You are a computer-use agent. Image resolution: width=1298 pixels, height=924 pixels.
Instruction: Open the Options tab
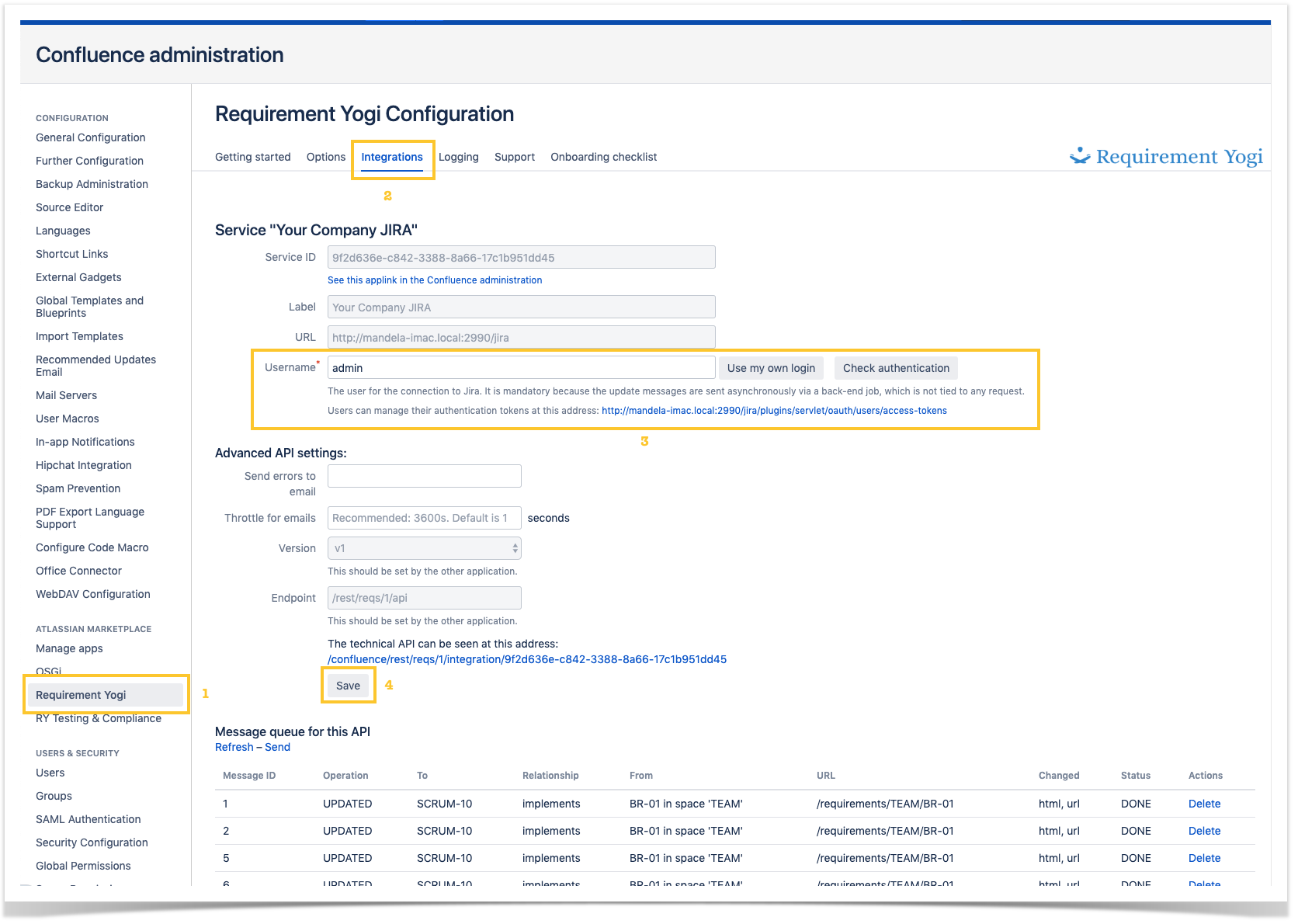[325, 157]
